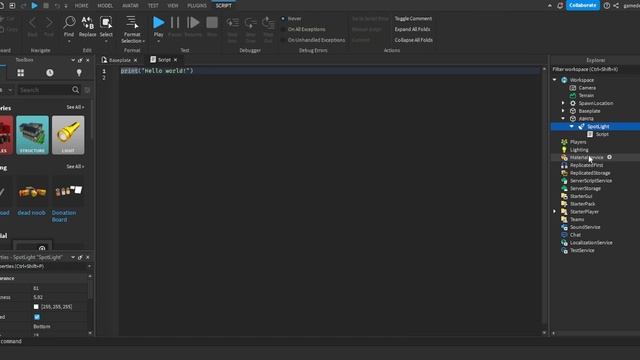Click the notifications bell icon
The image size is (640, 360).
point(560,5)
